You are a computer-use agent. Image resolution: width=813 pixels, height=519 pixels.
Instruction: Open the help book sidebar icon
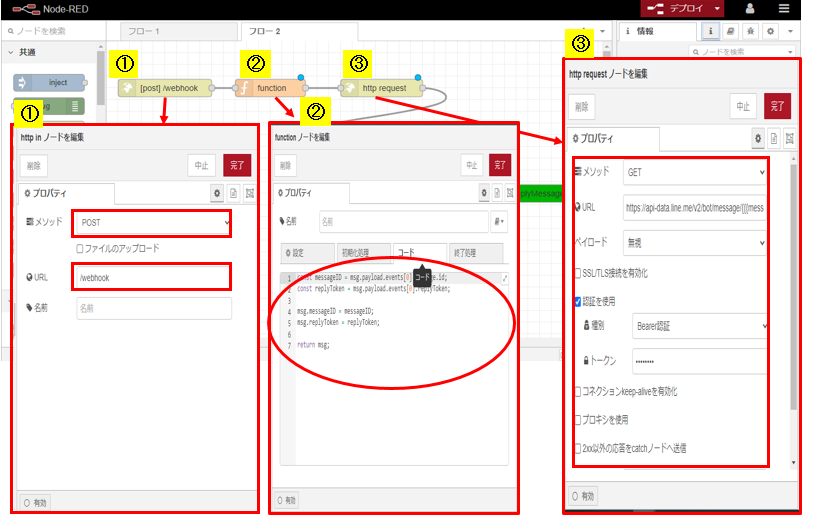pos(730,32)
